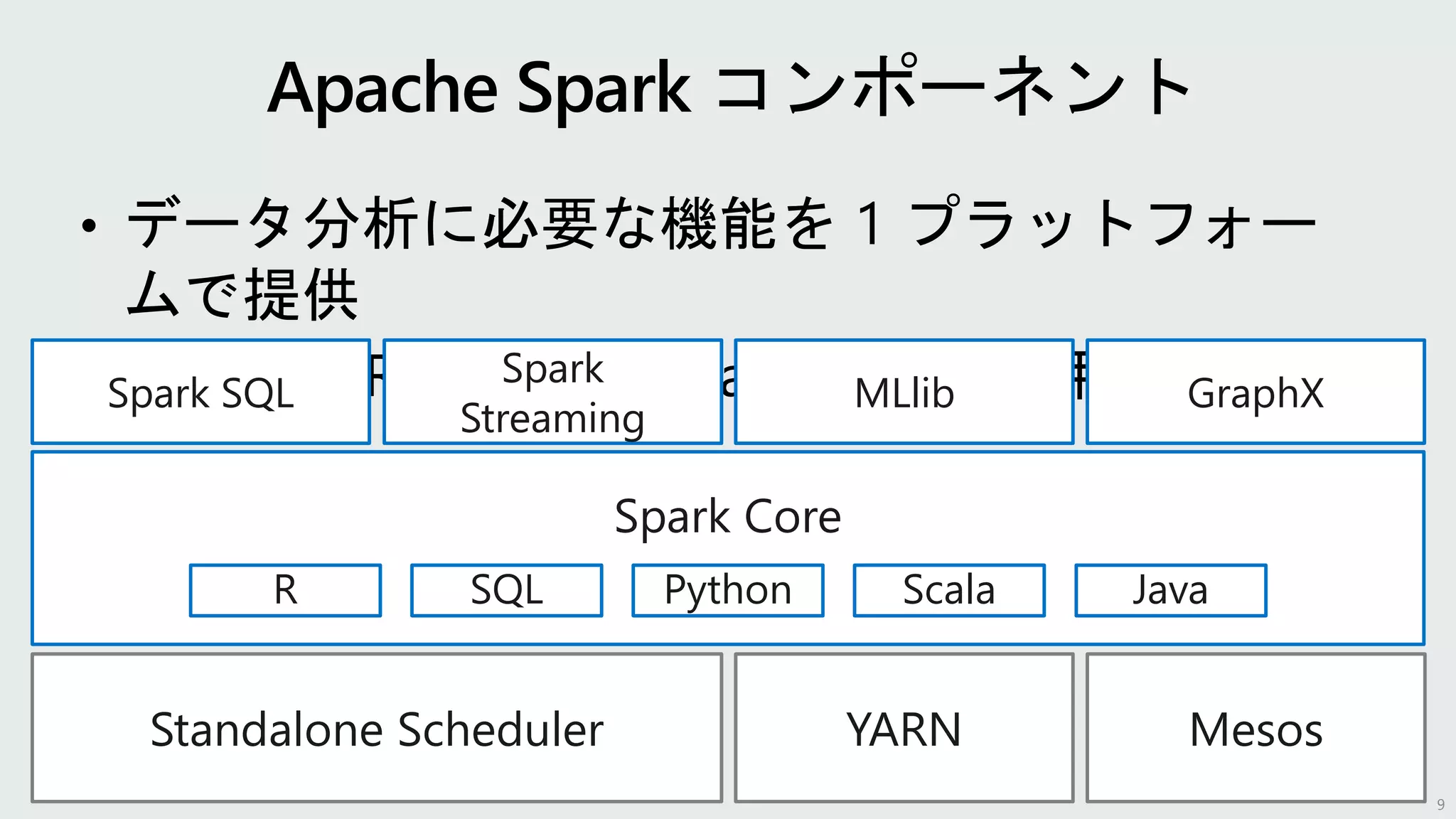Select the YARN box
1456x819 pixels.
pos(904,728)
